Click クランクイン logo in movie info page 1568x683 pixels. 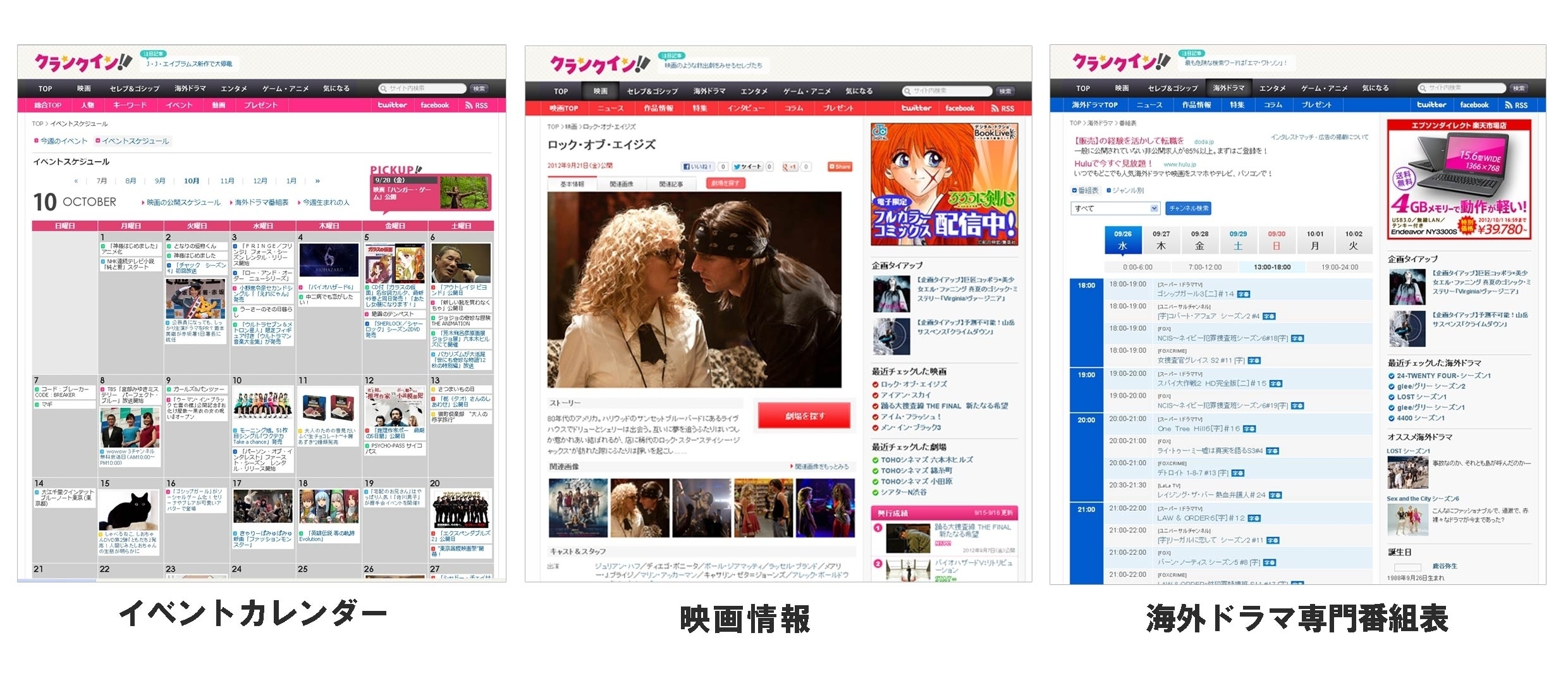coord(599,64)
